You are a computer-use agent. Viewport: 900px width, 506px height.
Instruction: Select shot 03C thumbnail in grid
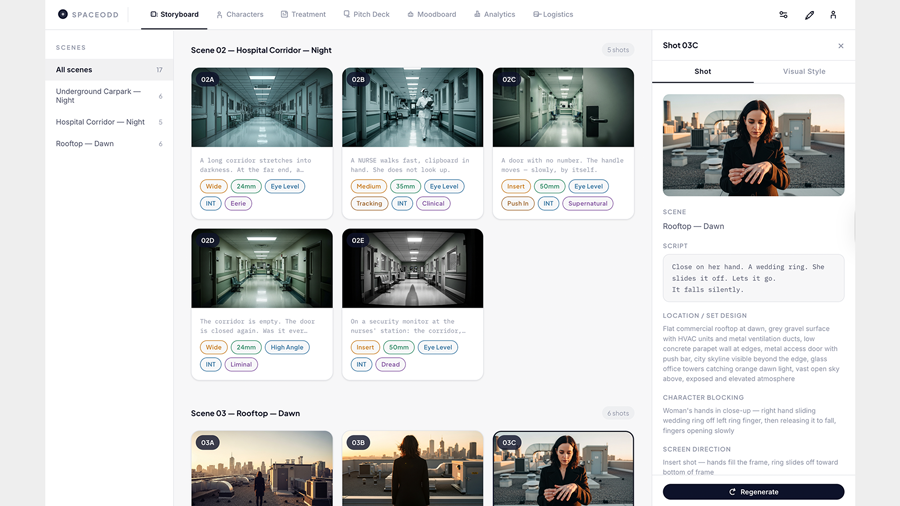pyautogui.click(x=563, y=468)
